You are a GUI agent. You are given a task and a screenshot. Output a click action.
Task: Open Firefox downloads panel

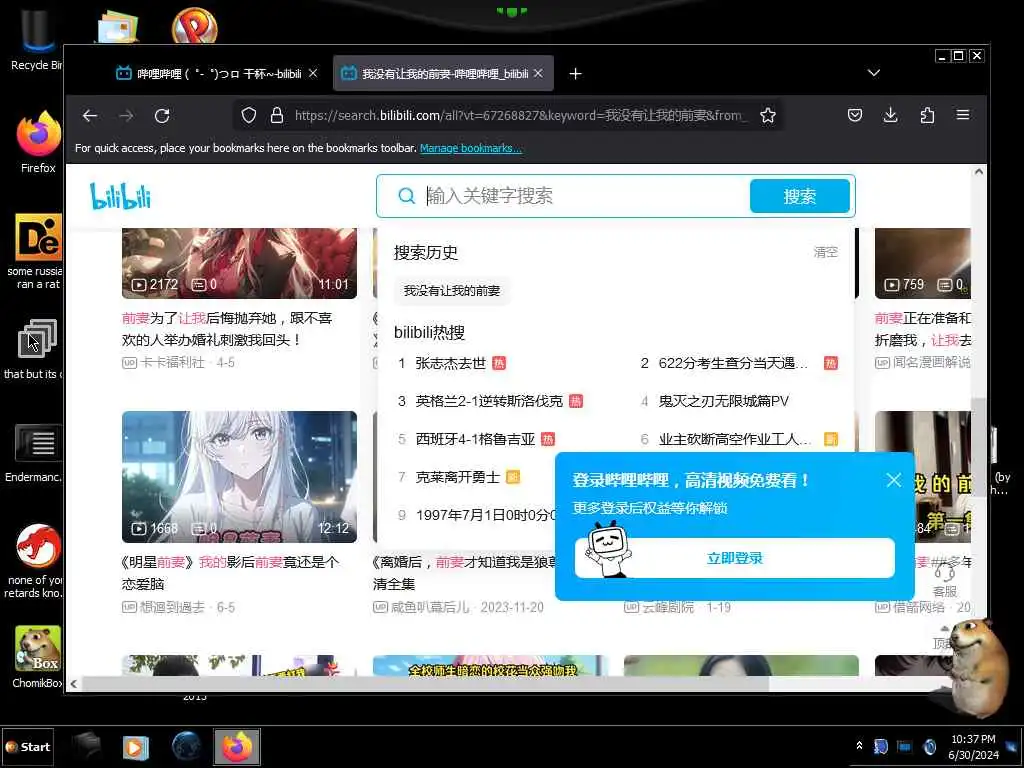(x=890, y=116)
